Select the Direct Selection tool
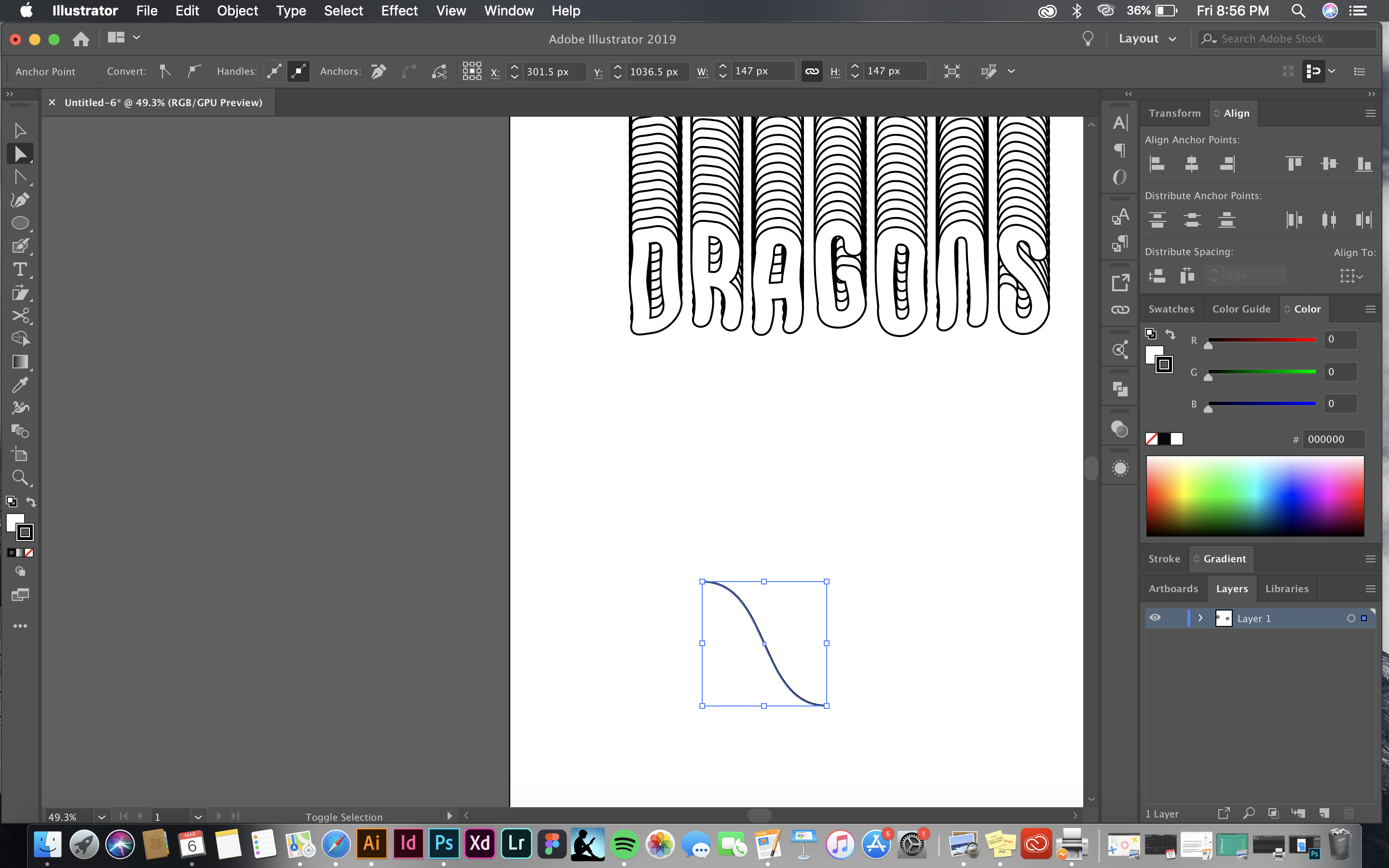 tap(20, 154)
